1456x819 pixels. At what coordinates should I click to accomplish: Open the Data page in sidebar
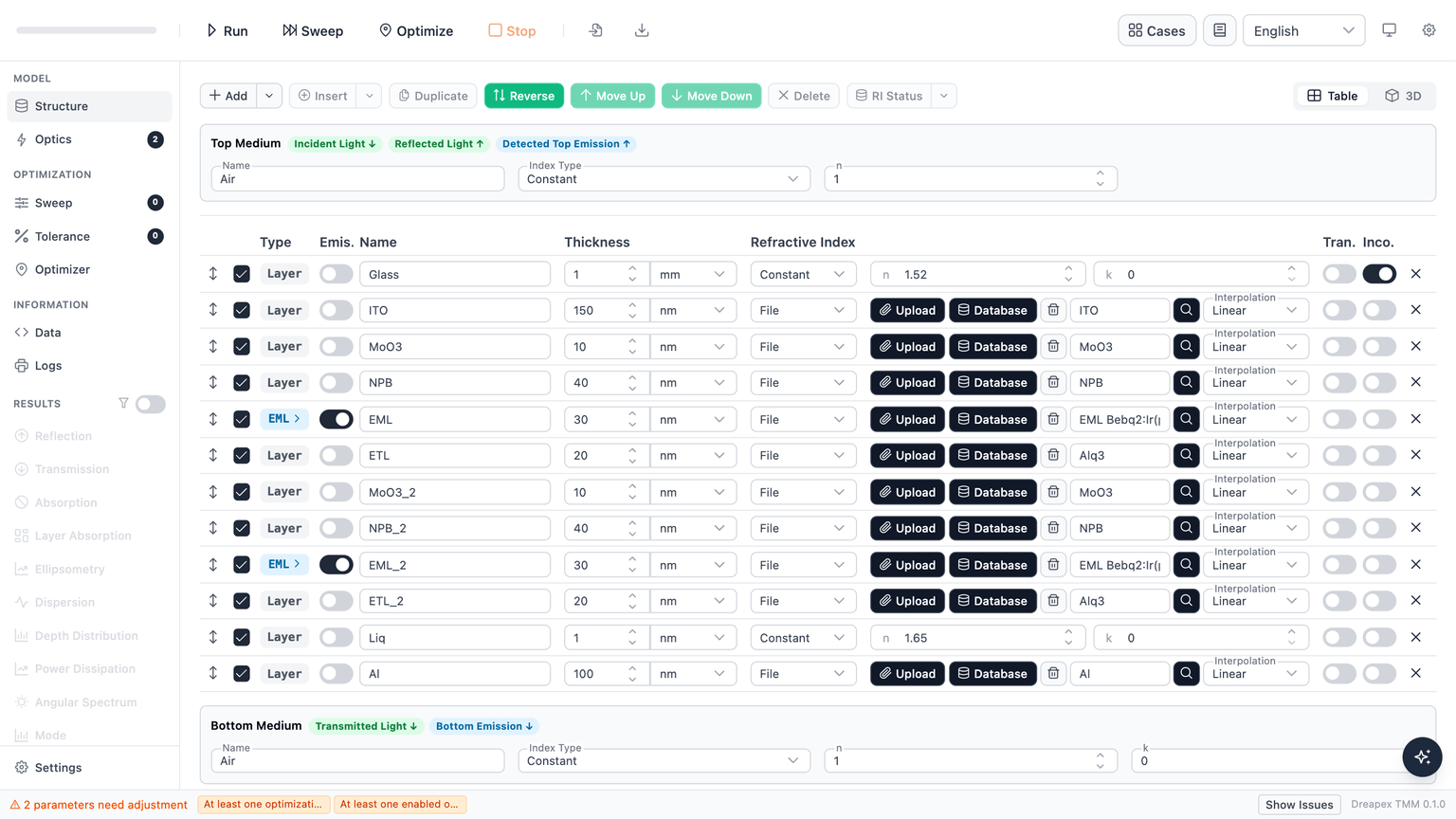coord(89,333)
